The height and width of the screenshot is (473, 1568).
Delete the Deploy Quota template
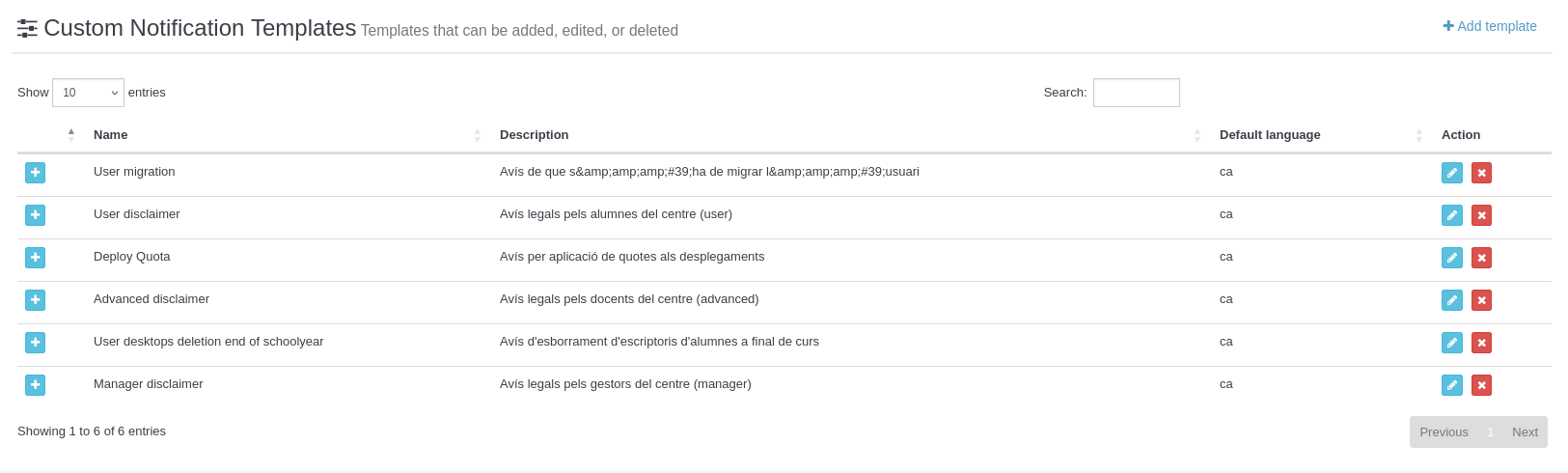coord(1481,258)
